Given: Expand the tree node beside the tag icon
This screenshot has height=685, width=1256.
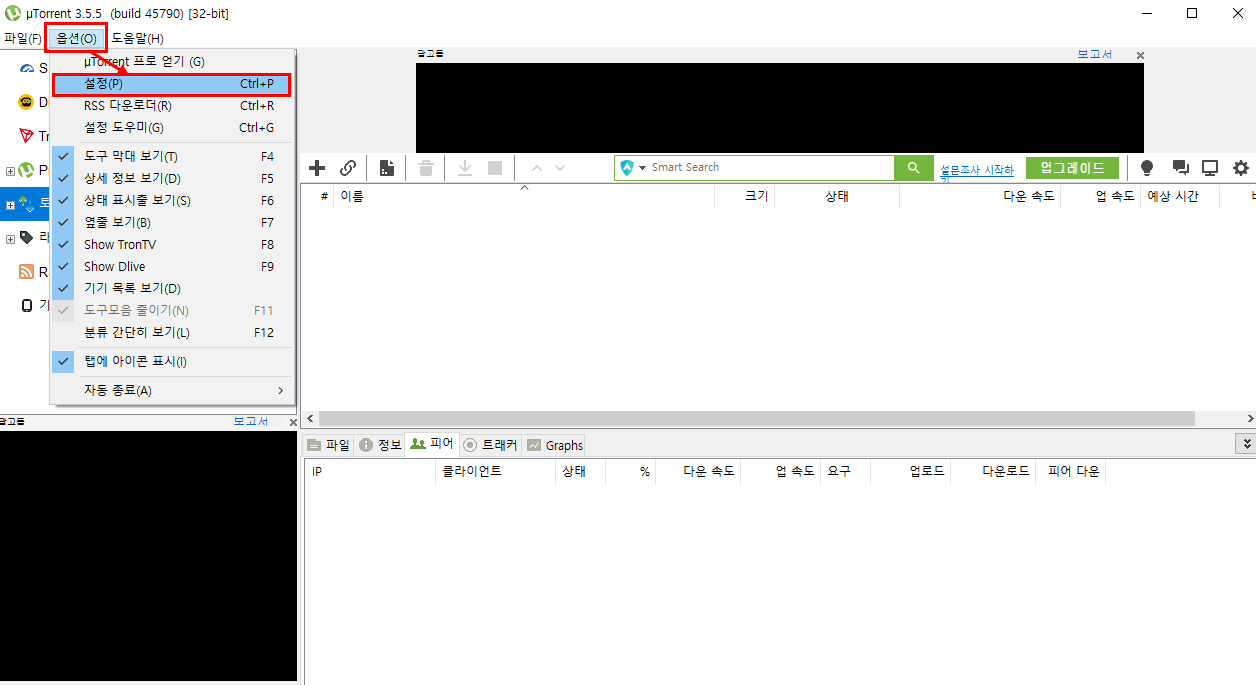Looking at the screenshot, I should (11, 239).
